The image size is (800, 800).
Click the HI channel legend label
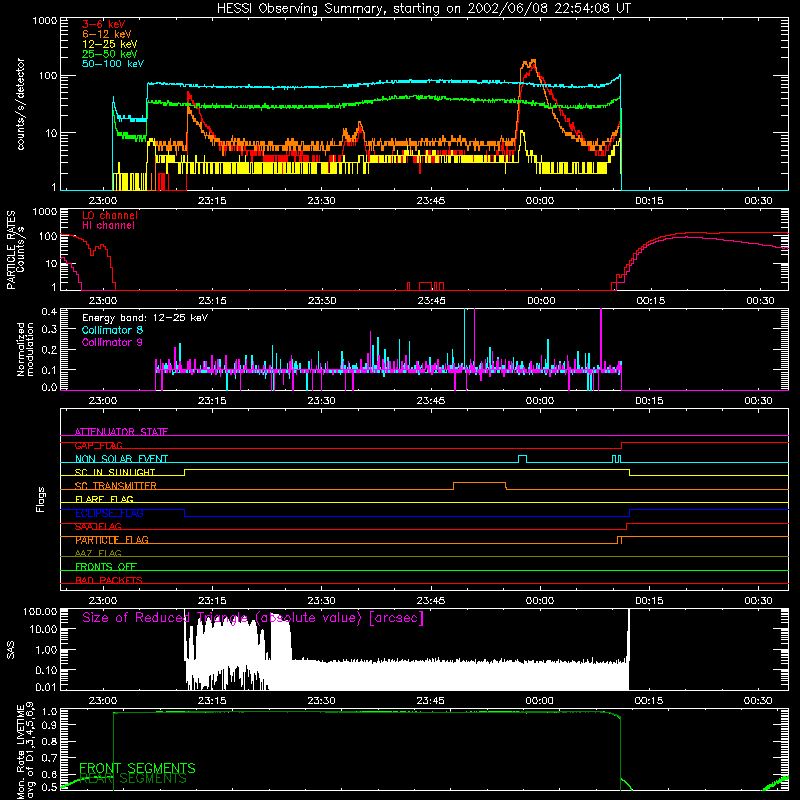[108, 226]
